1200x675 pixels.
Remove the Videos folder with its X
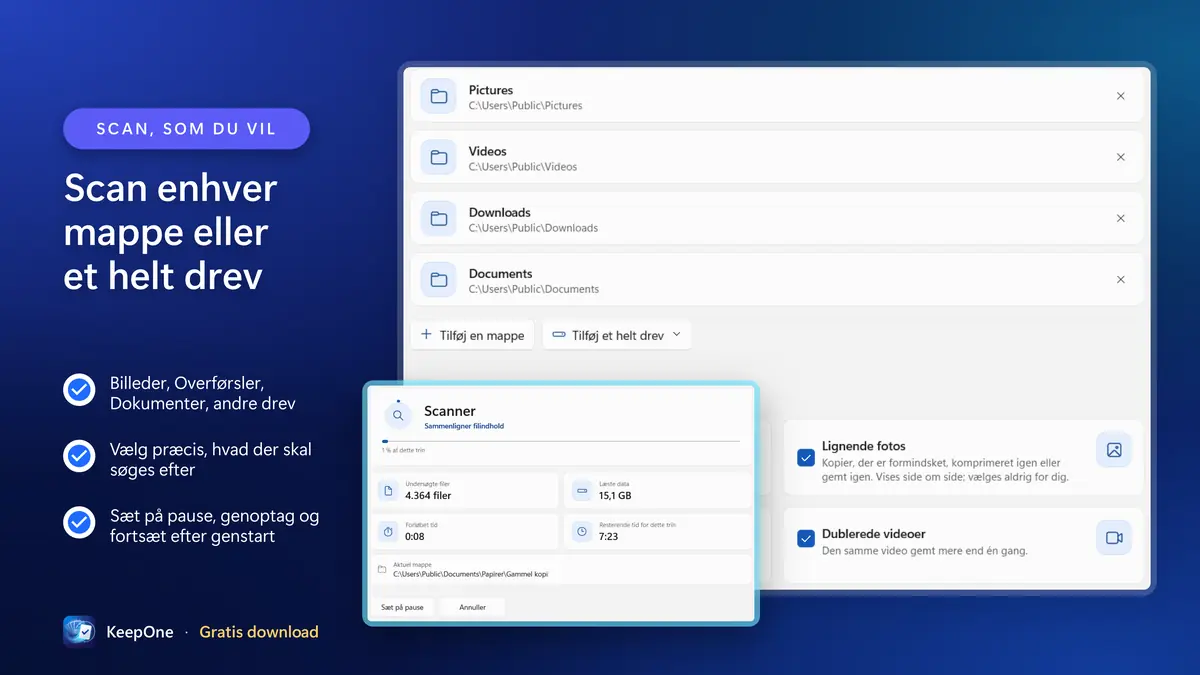(1121, 158)
